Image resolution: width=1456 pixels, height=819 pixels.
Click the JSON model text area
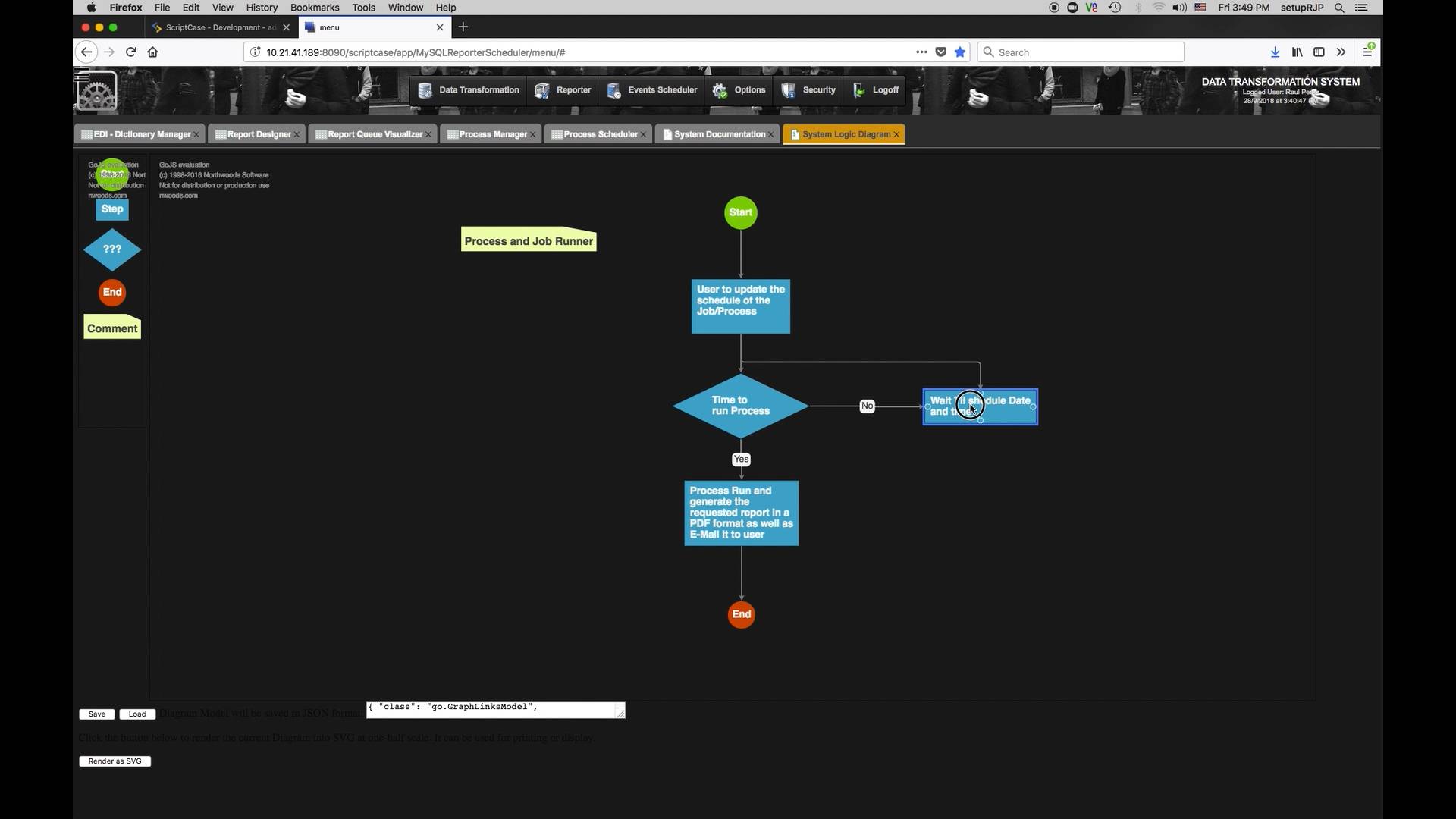[493, 710]
